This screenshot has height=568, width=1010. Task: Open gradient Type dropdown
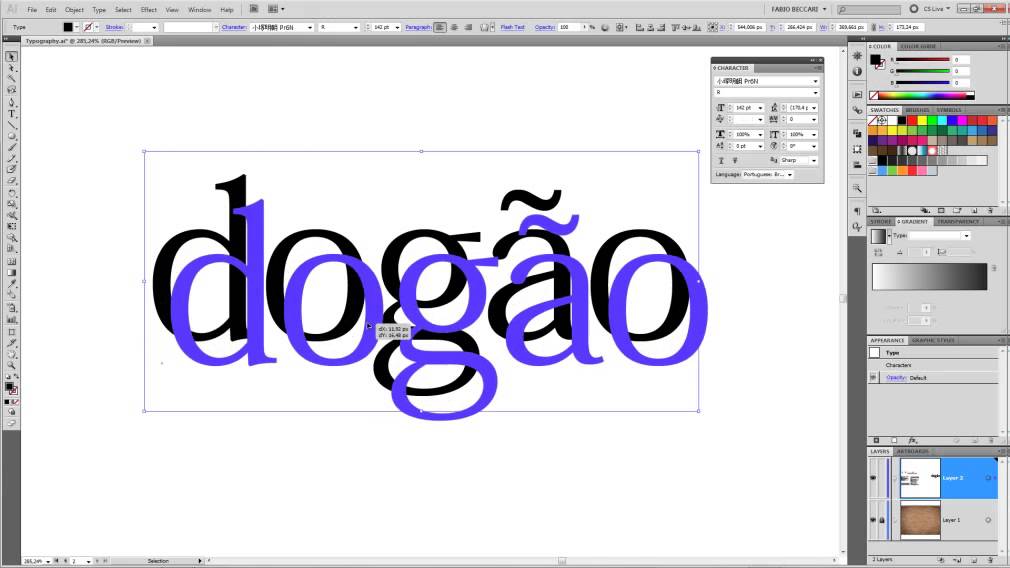(966, 236)
